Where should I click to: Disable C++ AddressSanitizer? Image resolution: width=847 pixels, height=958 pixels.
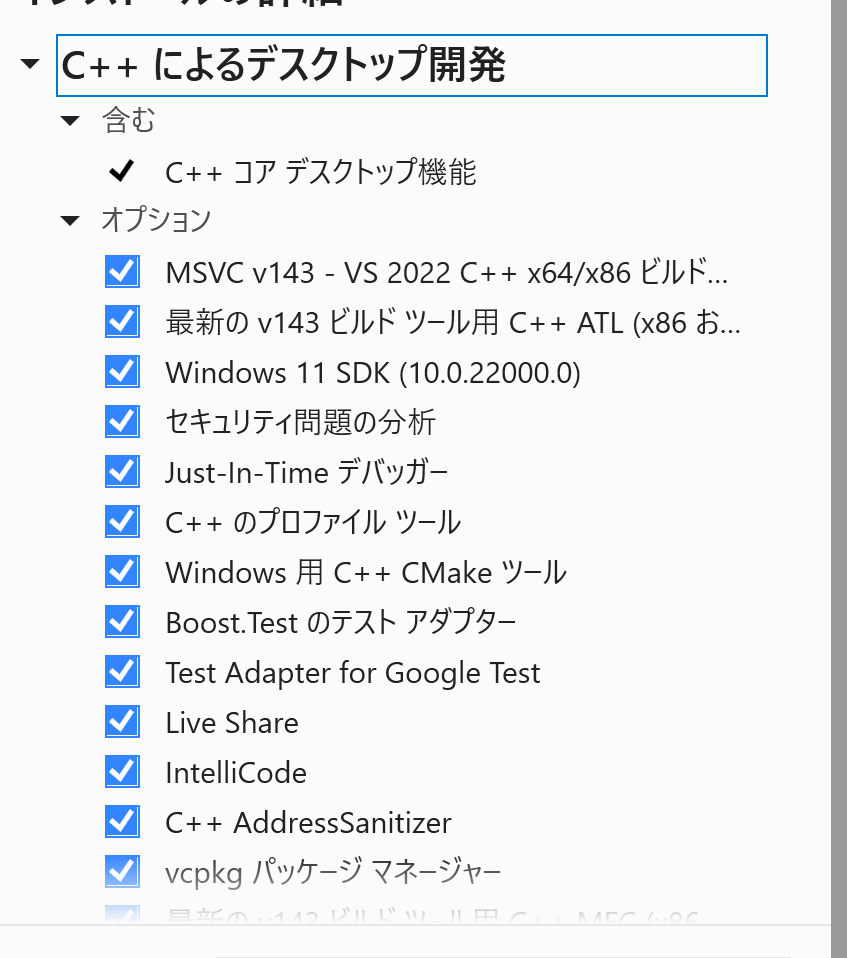[x=121, y=821]
